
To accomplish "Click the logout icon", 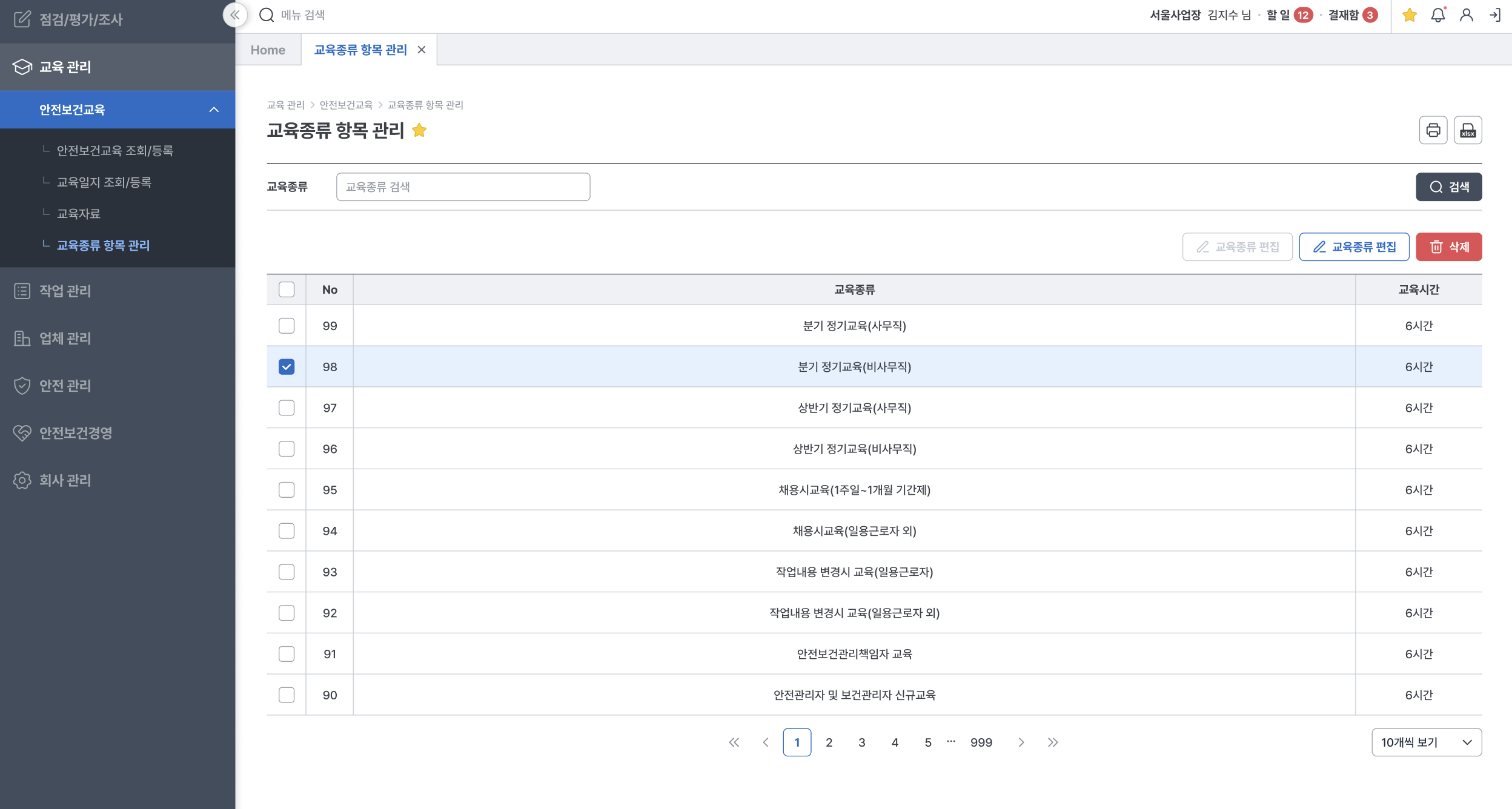I will tap(1495, 15).
